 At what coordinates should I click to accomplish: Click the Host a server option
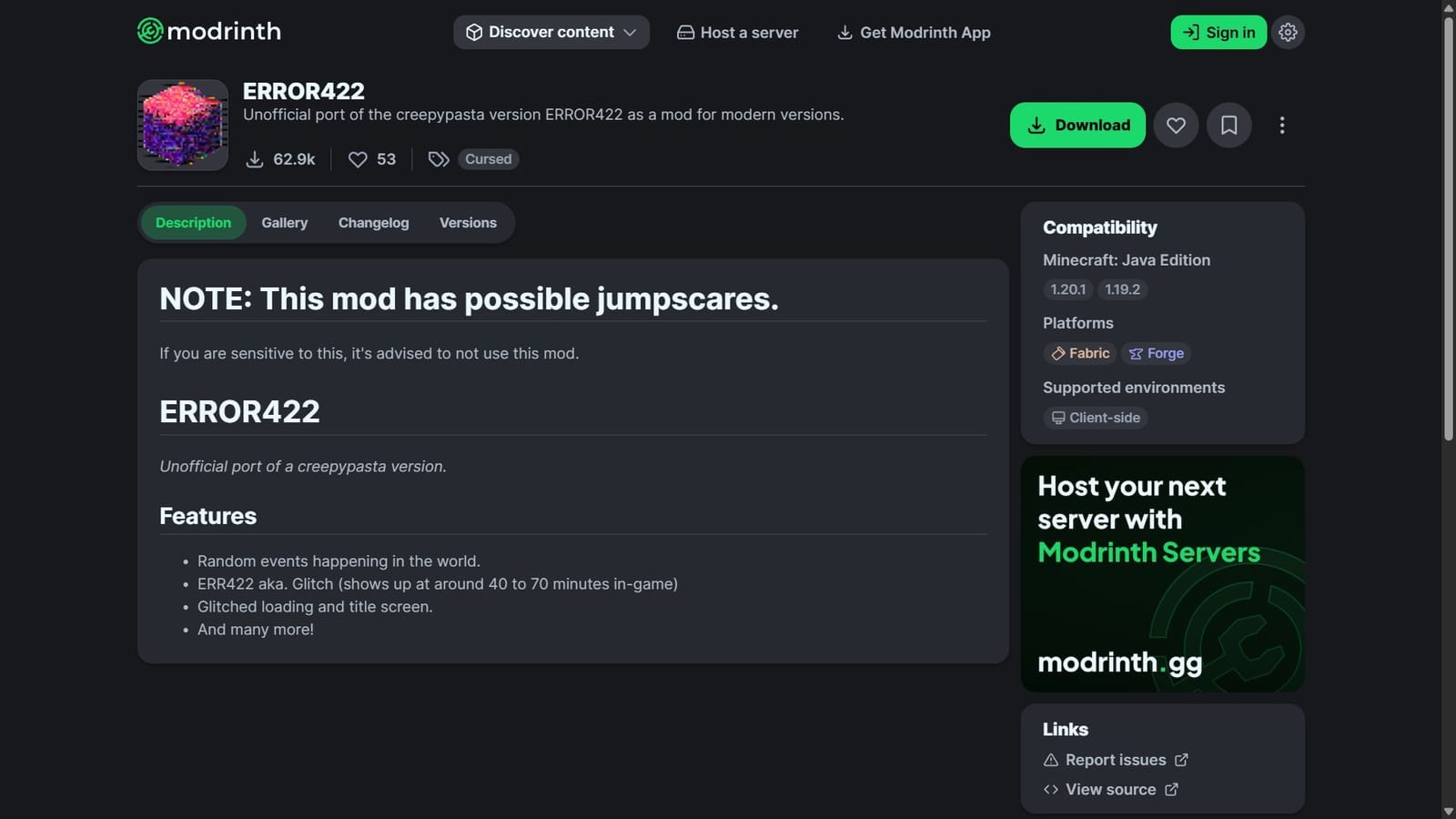pos(737,32)
